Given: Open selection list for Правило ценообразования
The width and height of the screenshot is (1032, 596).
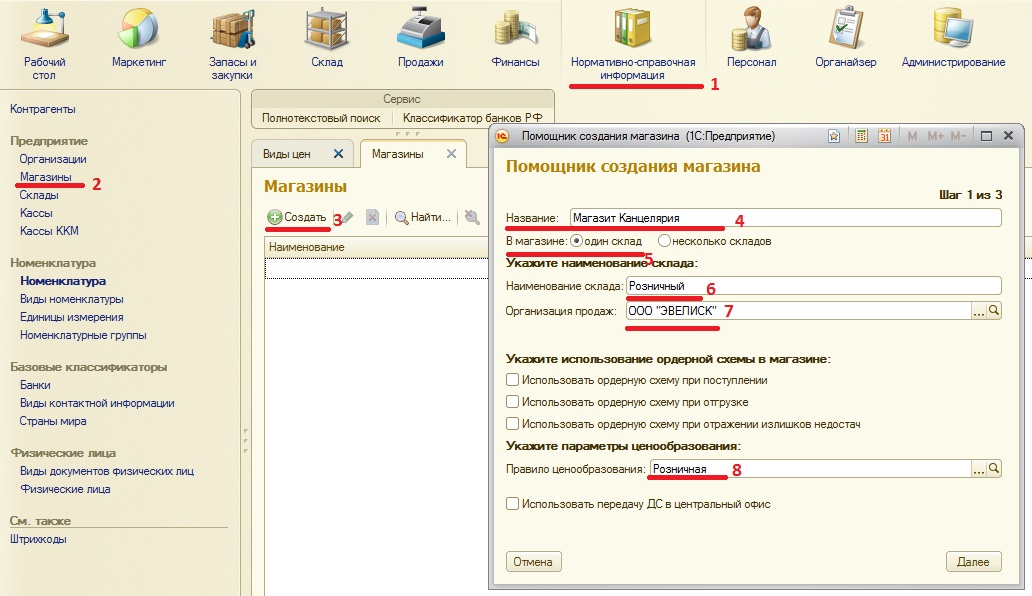Looking at the screenshot, I should [x=979, y=468].
